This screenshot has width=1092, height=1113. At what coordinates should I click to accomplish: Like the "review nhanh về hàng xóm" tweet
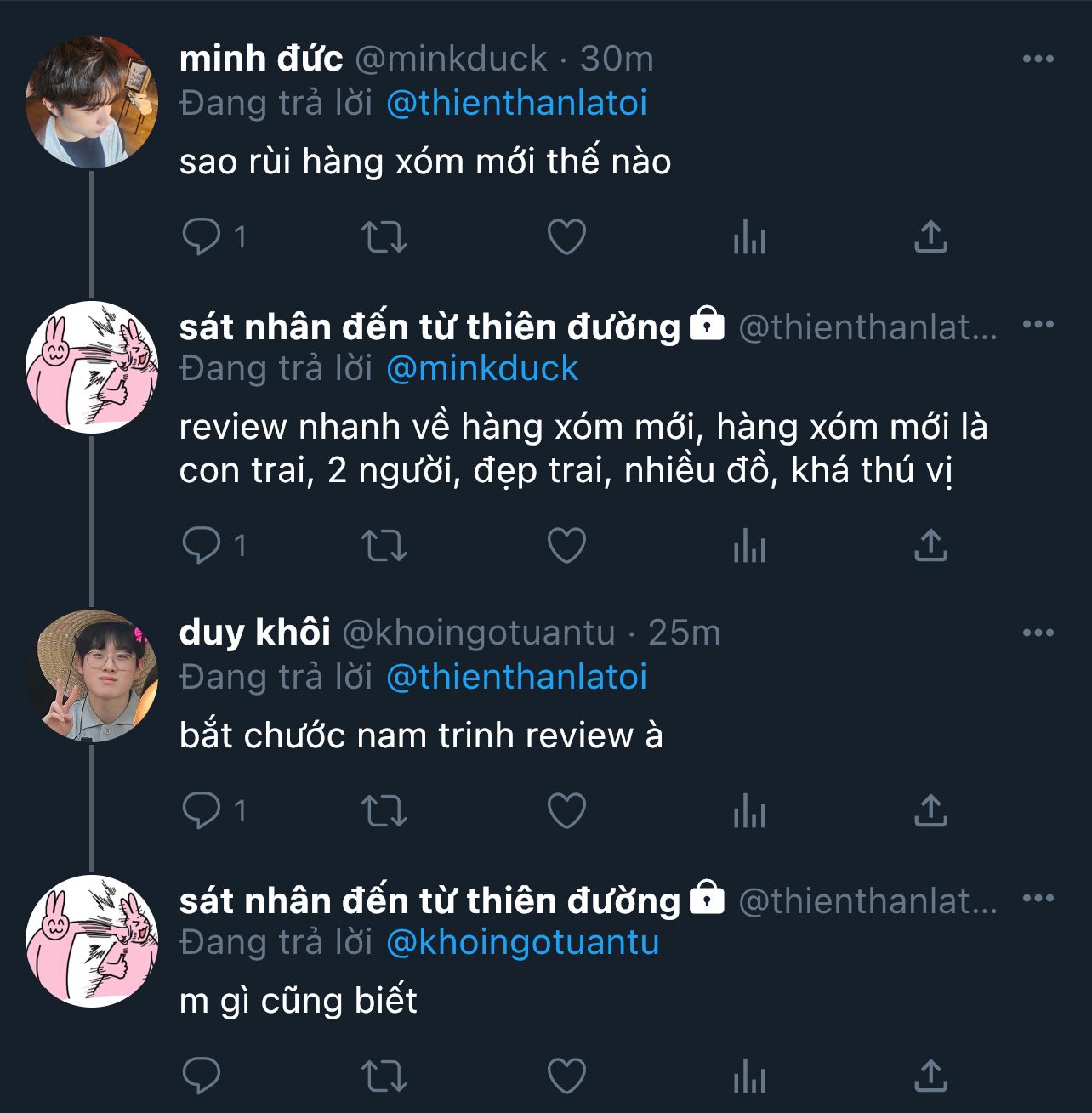click(566, 546)
